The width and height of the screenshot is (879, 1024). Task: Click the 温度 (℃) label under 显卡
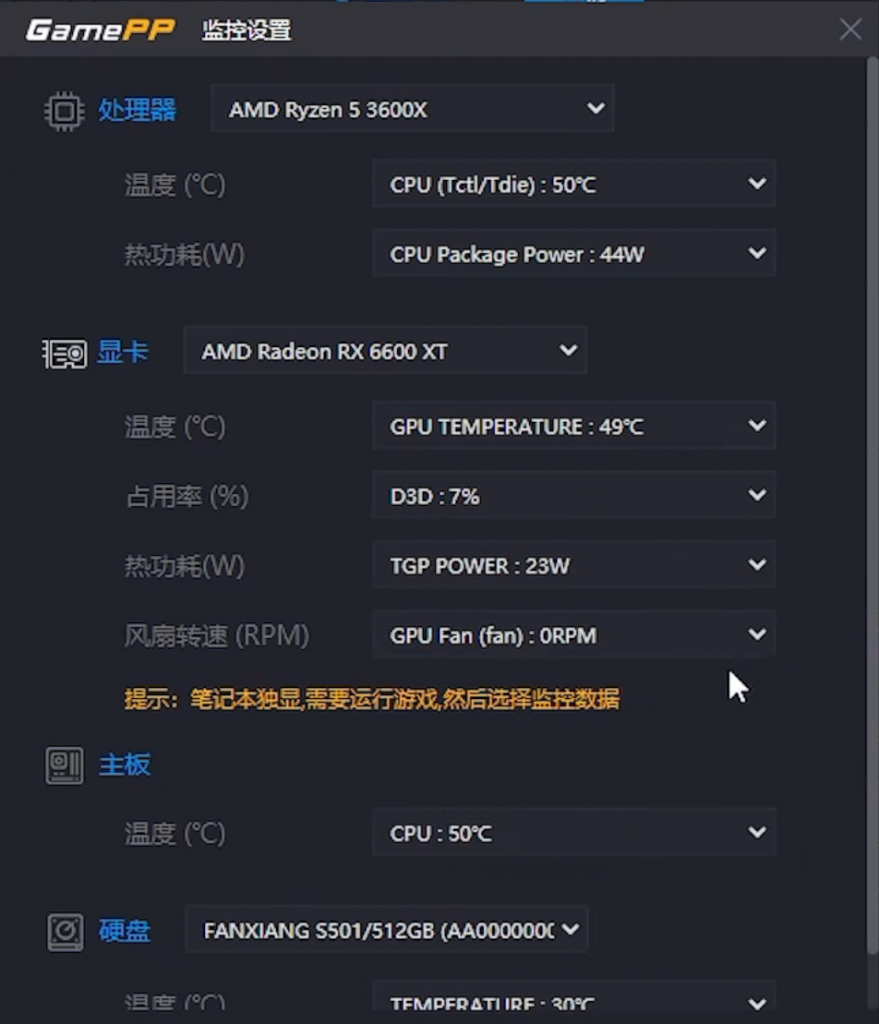click(175, 427)
